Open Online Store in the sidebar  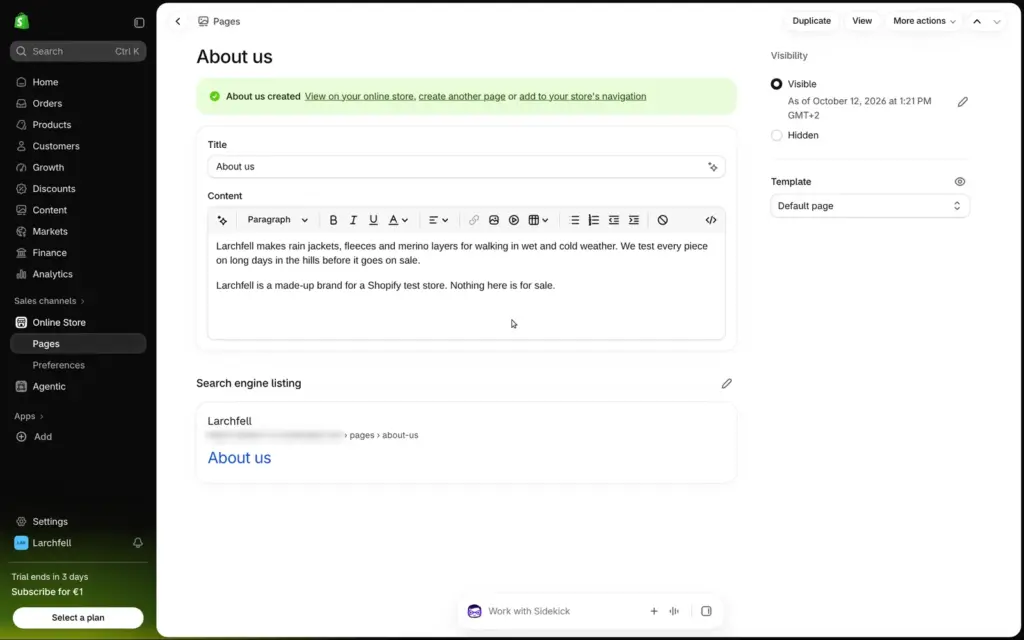click(x=78, y=323)
